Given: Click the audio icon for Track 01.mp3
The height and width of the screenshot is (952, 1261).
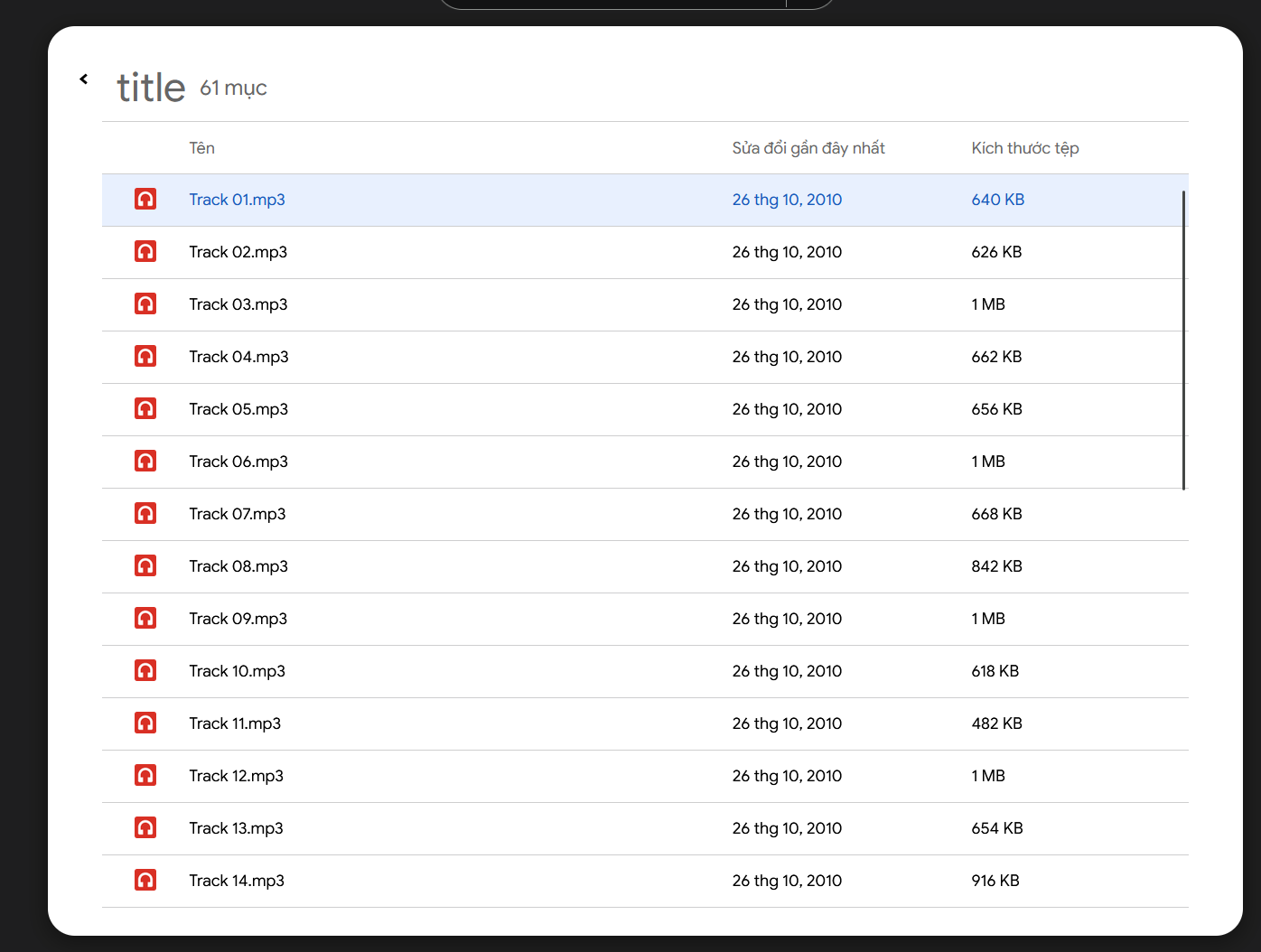Looking at the screenshot, I should point(145,200).
